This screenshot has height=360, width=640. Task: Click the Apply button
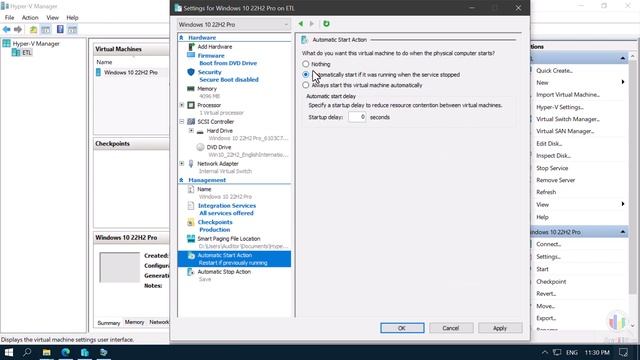pos(500,328)
